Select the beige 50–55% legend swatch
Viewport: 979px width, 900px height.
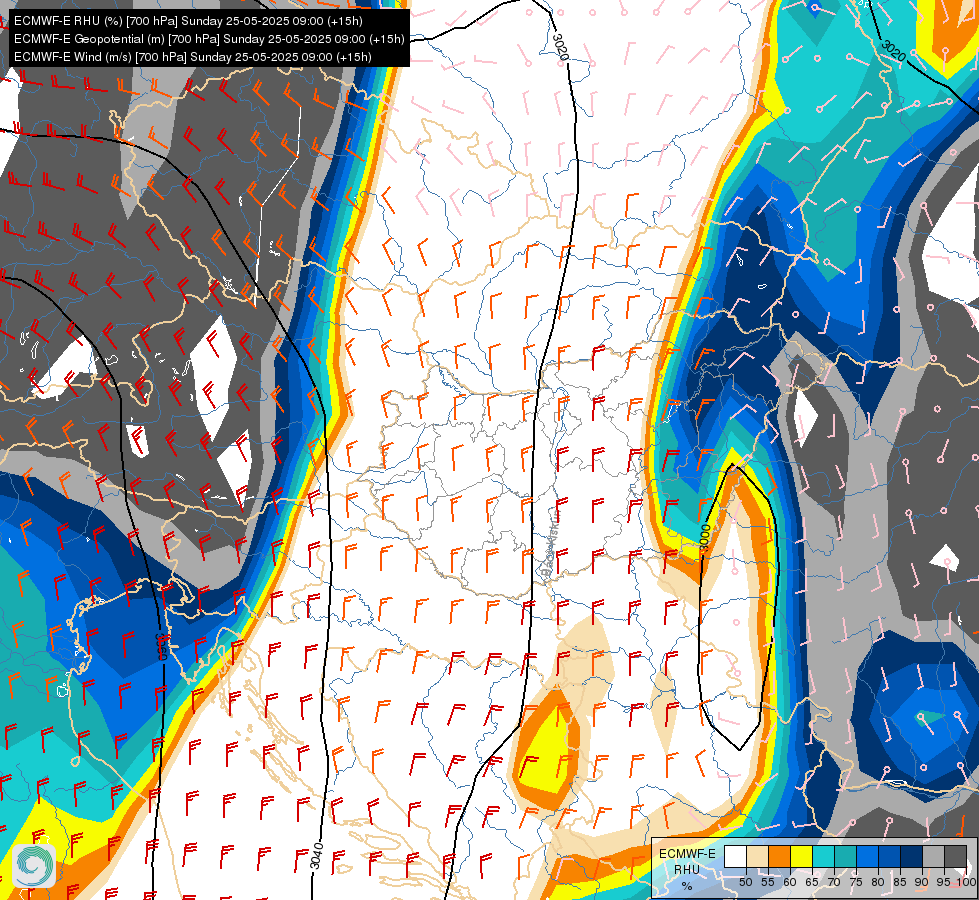click(x=757, y=856)
